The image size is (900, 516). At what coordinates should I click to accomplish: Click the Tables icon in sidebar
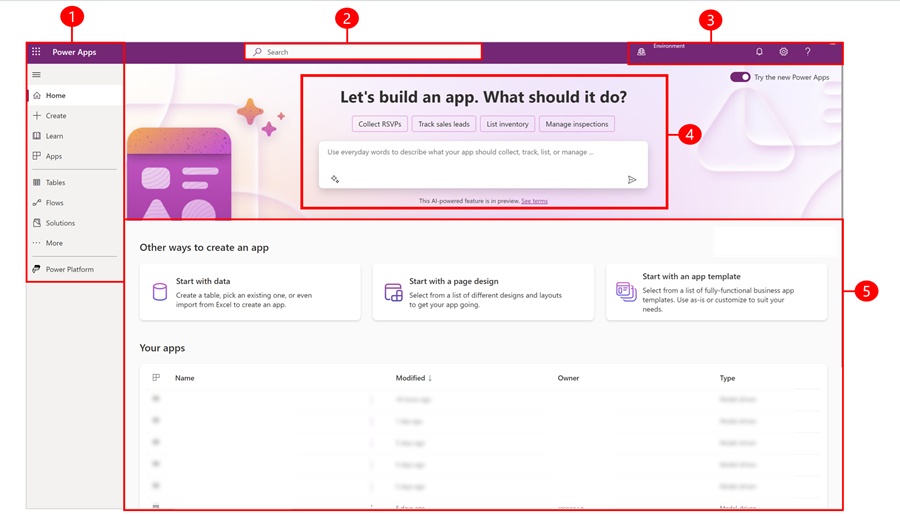(x=37, y=183)
